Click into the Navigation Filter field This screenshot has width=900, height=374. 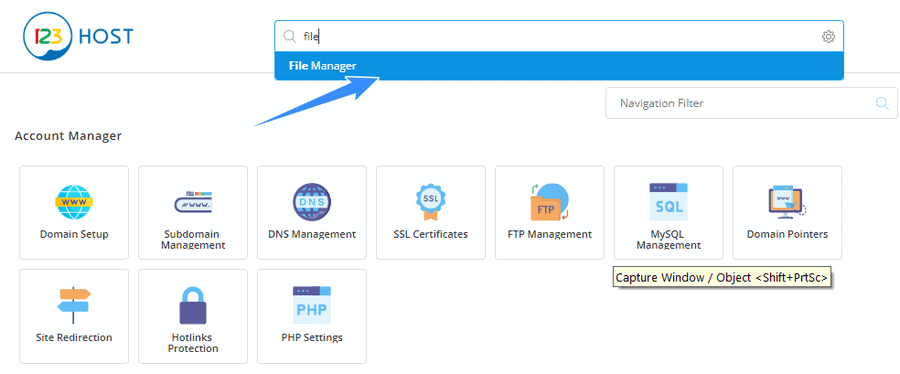point(751,103)
